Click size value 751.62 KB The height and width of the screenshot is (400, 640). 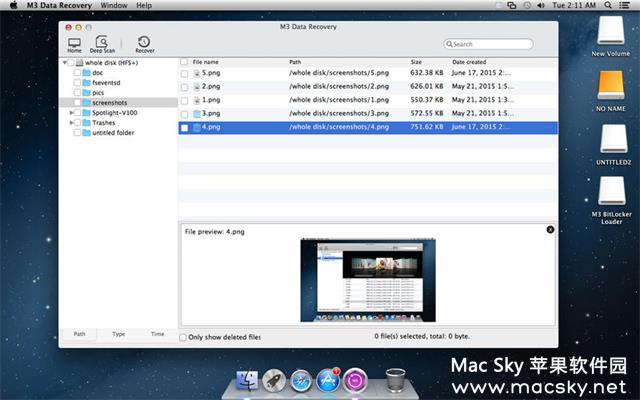[427, 127]
